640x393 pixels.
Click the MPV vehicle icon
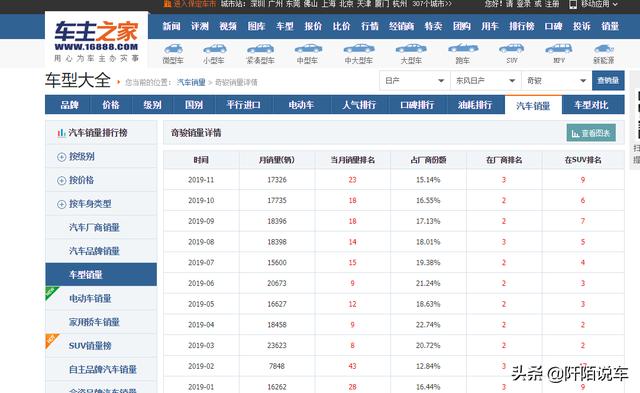click(x=559, y=49)
